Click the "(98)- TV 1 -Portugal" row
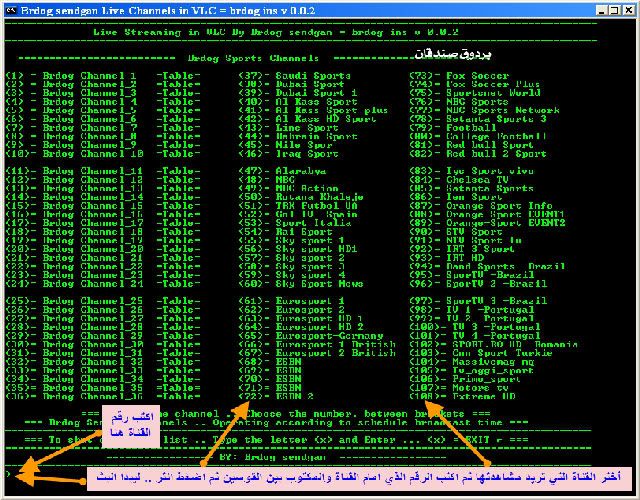Screen dimensions: 640x500 pos(472,310)
